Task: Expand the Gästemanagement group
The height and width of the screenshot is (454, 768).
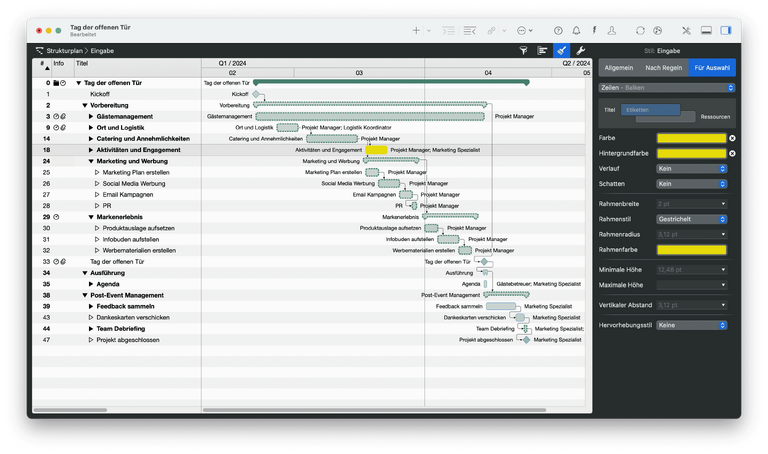Action: (x=91, y=116)
